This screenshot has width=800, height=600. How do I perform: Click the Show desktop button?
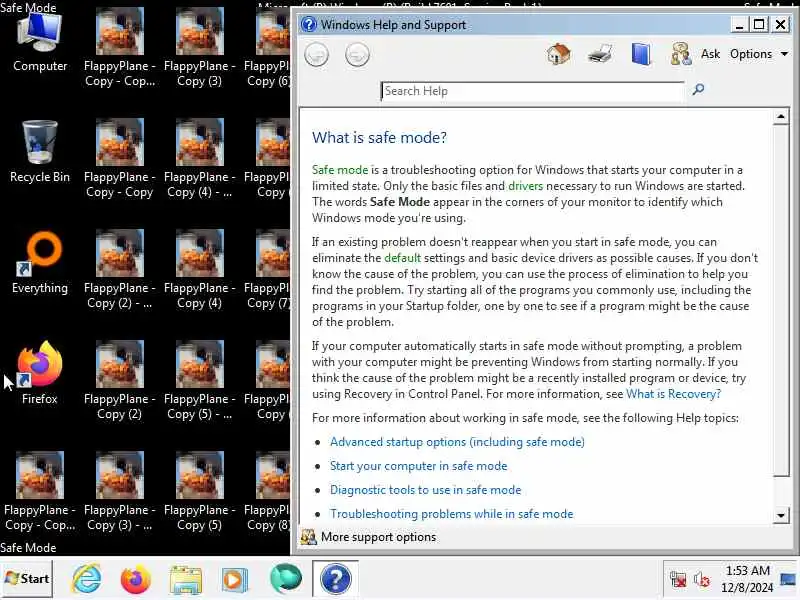point(789,579)
